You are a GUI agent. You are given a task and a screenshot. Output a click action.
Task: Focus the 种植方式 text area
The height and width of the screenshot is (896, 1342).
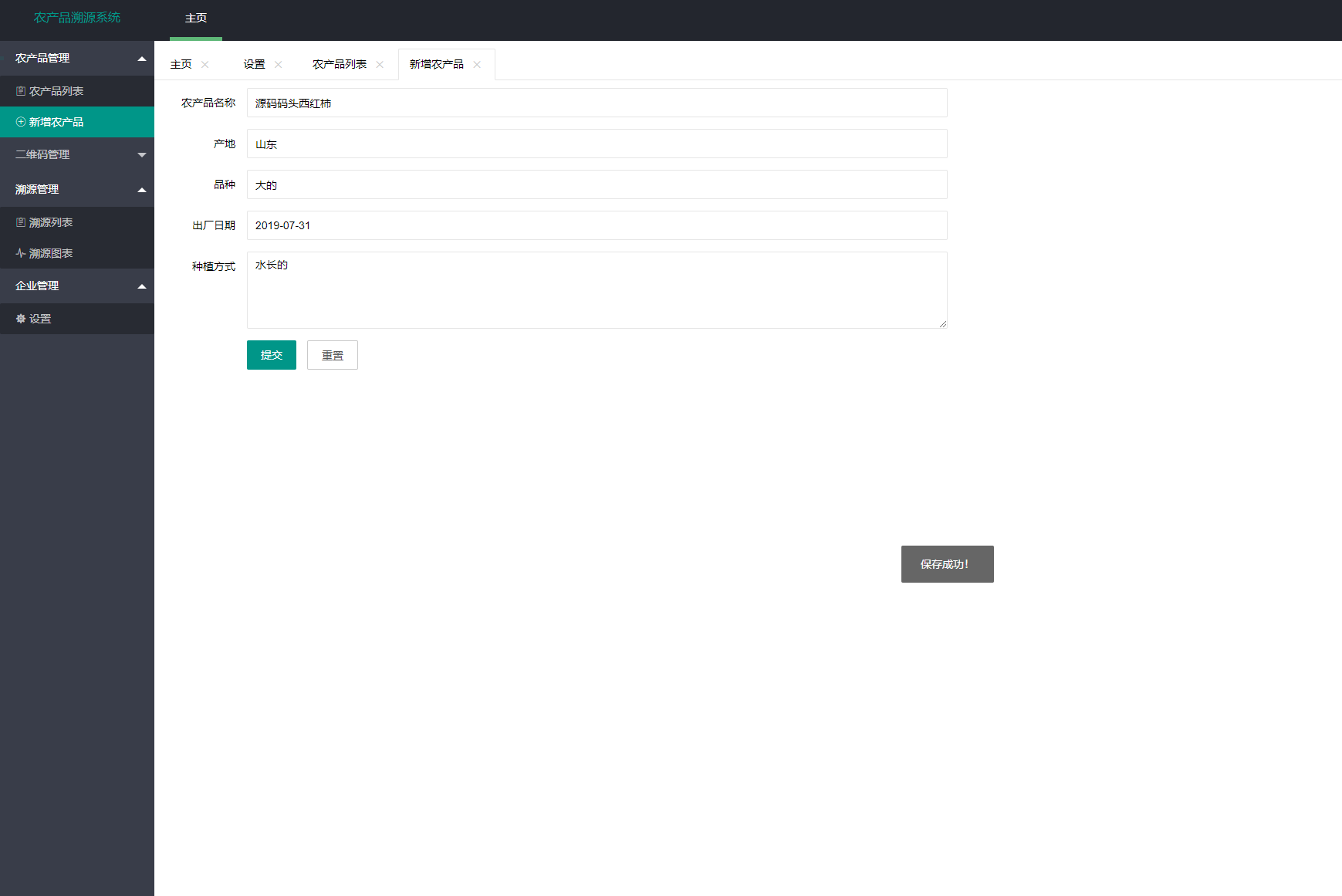tap(597, 290)
